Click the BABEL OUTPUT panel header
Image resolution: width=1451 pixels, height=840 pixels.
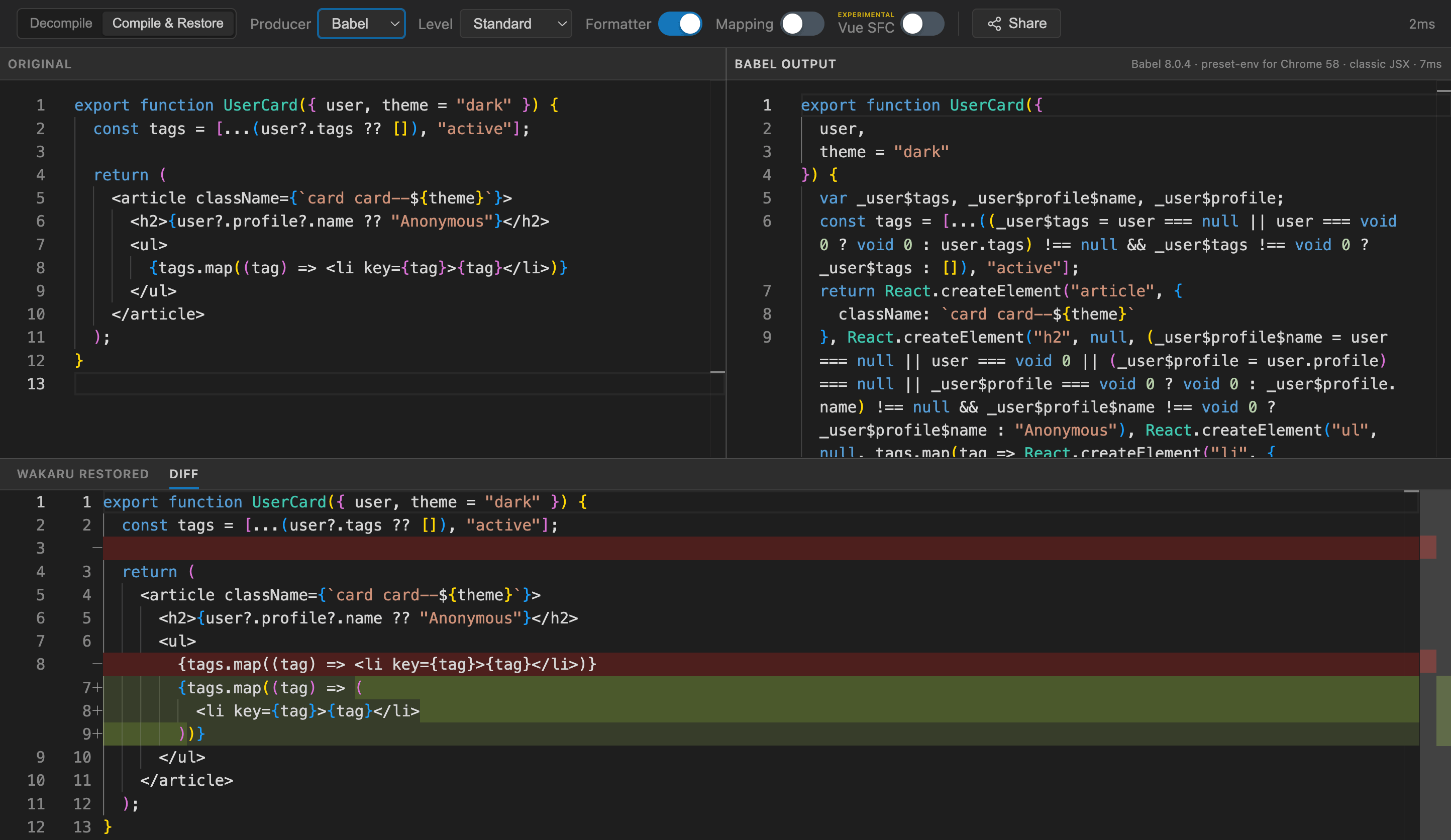(x=785, y=64)
